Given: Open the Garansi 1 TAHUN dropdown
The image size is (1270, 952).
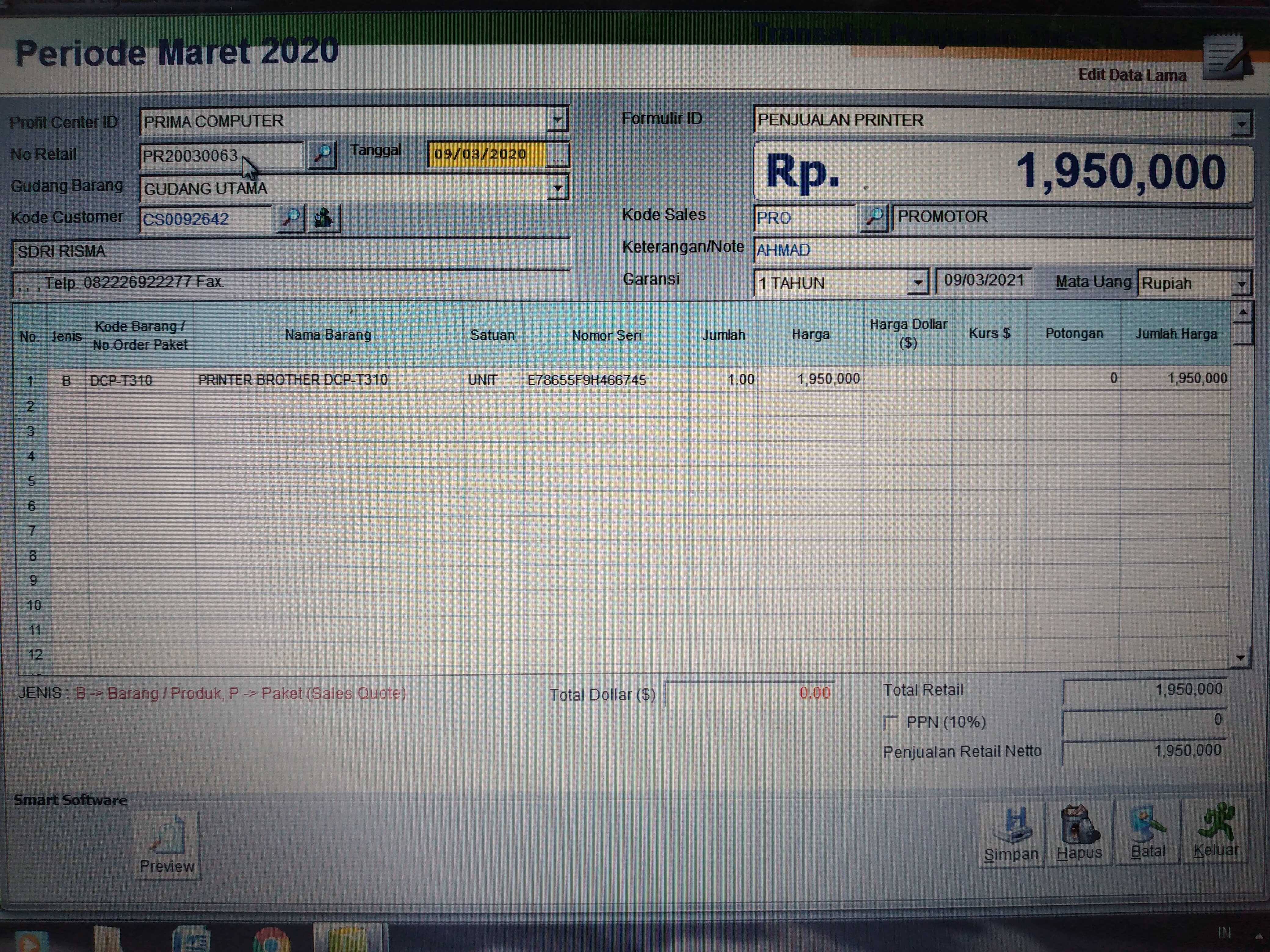Looking at the screenshot, I should point(917,282).
